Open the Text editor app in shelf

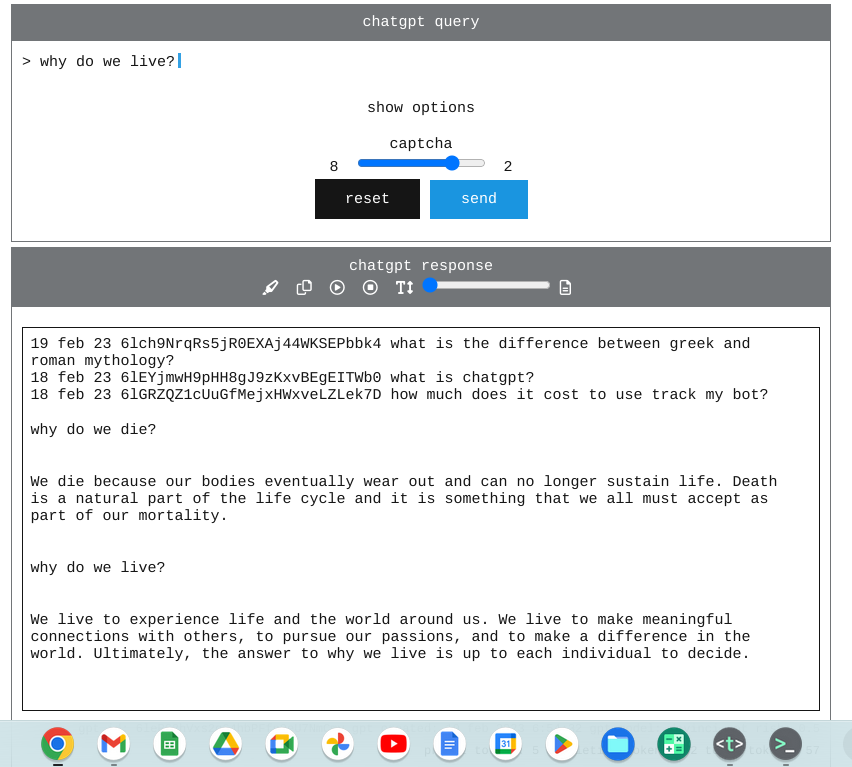[730, 744]
